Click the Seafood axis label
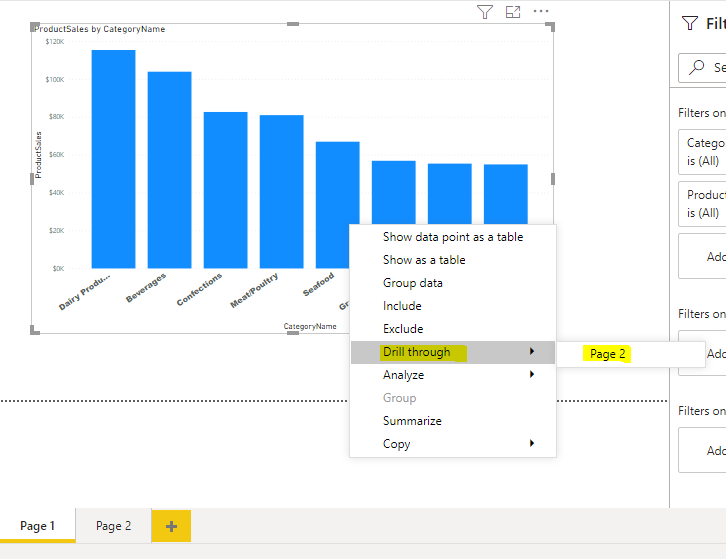The width and height of the screenshot is (726, 559). point(319,284)
